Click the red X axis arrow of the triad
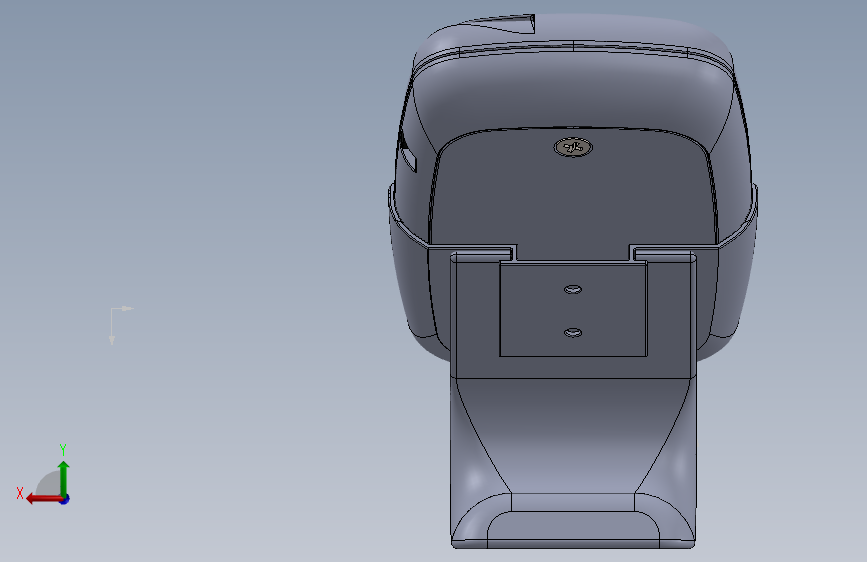Screen dimensions: 867x562 (x=44, y=499)
